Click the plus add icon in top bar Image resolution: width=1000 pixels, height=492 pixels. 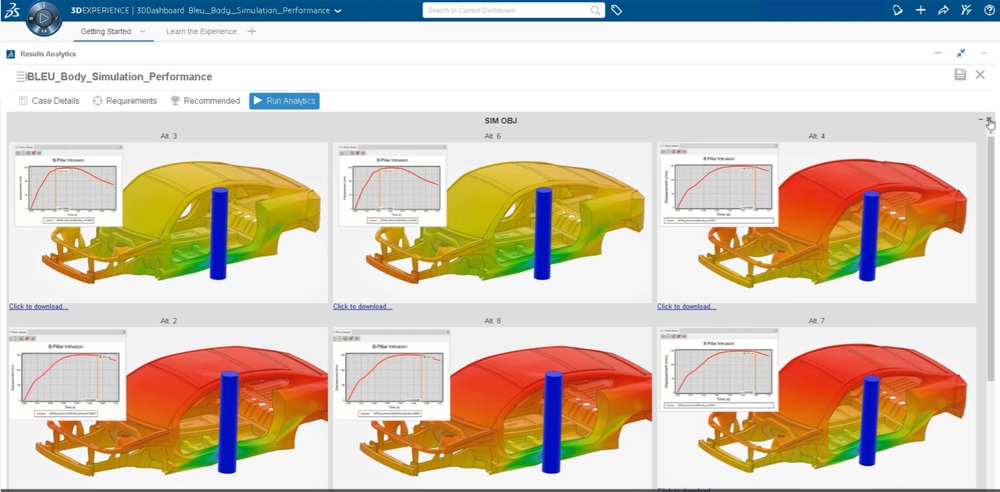click(920, 10)
